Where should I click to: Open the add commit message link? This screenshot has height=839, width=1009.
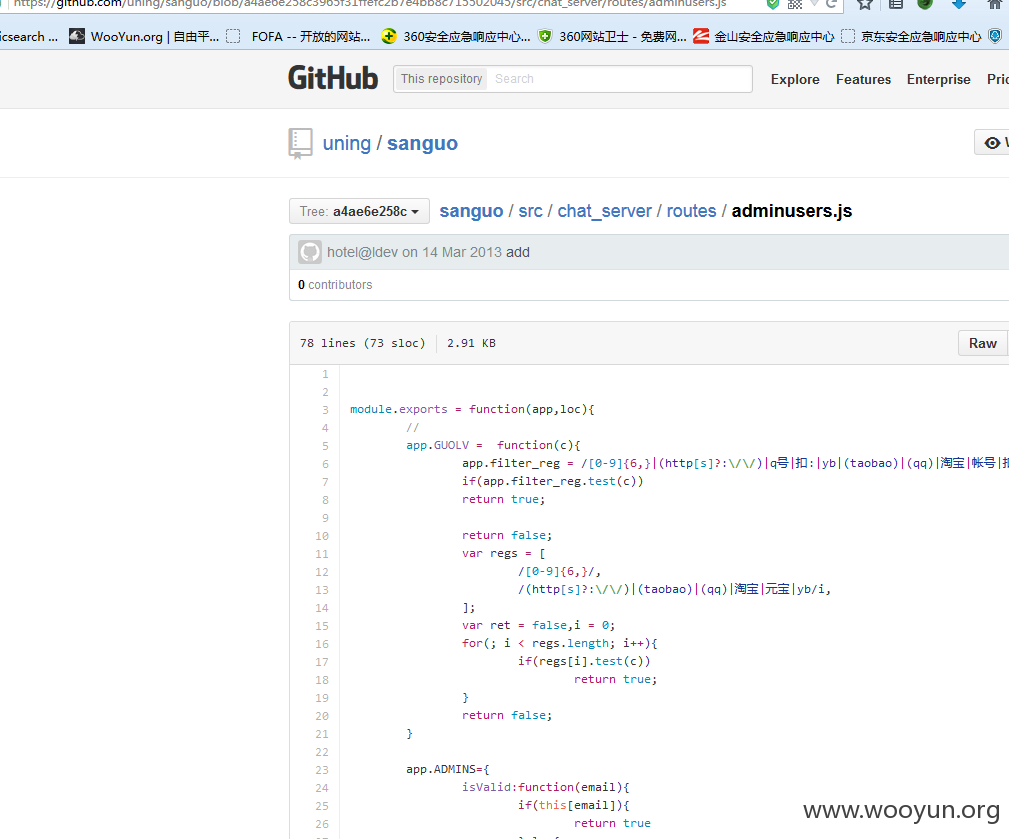click(x=517, y=252)
